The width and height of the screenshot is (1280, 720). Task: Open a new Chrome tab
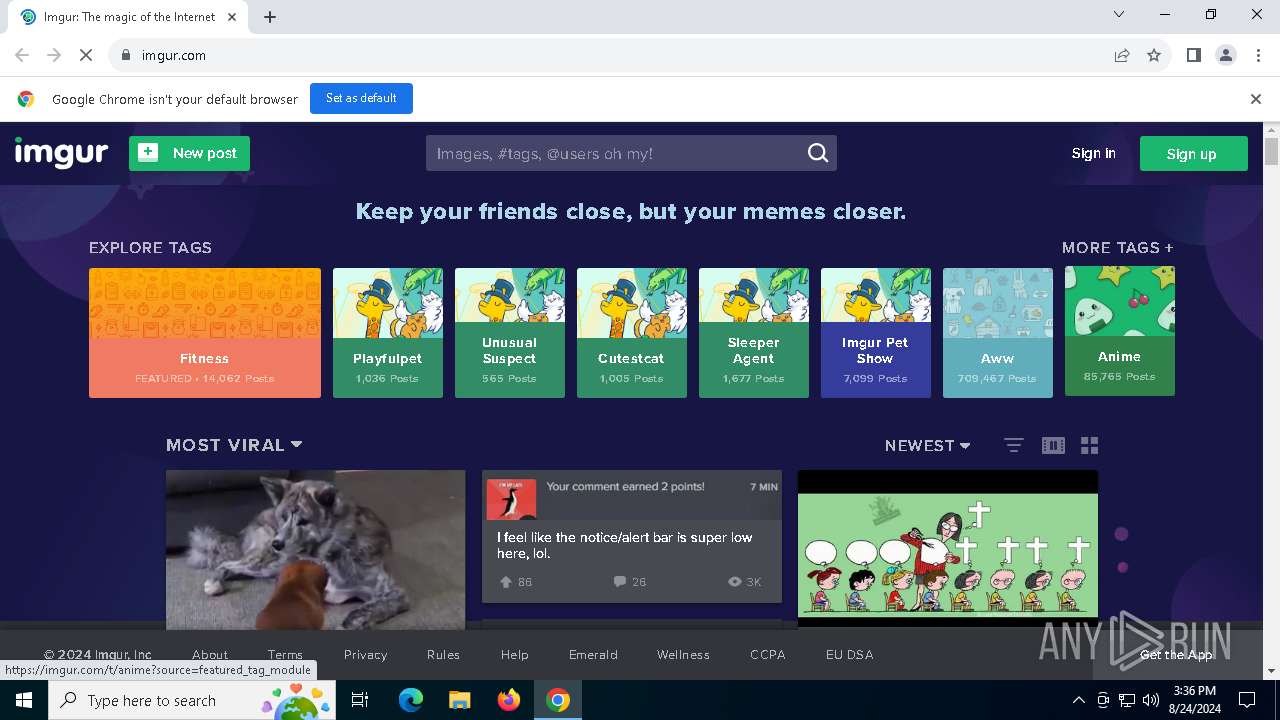coord(270,16)
